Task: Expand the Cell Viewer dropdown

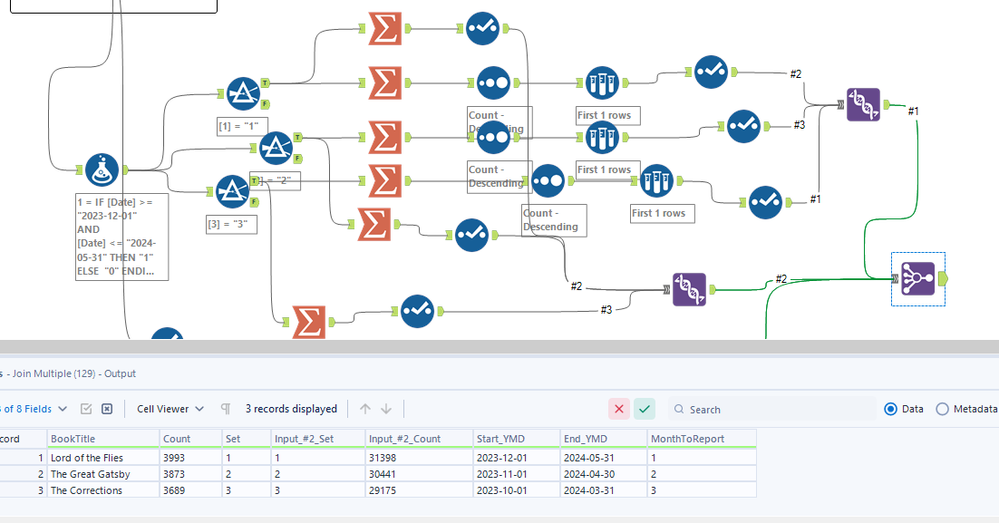Action: click(170, 409)
